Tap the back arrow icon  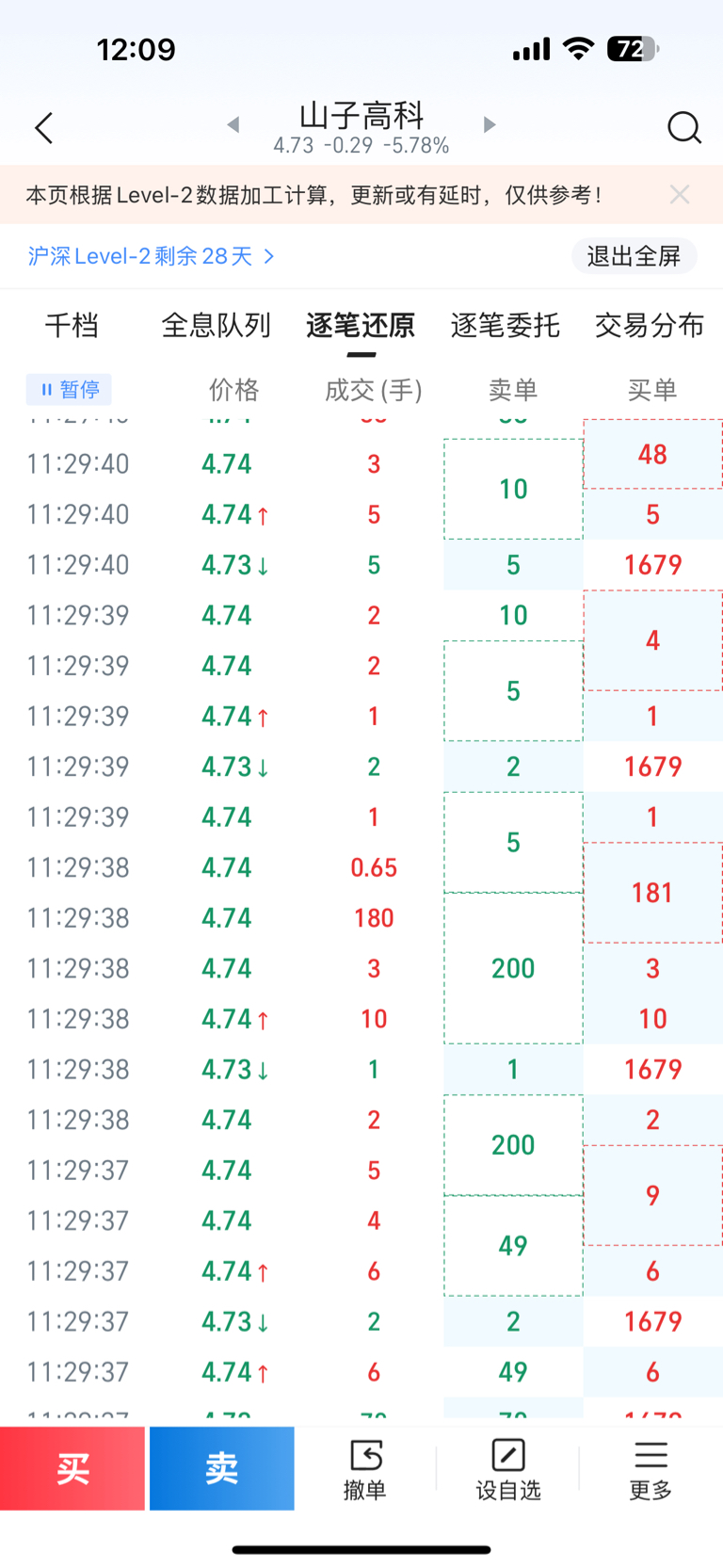click(x=44, y=128)
